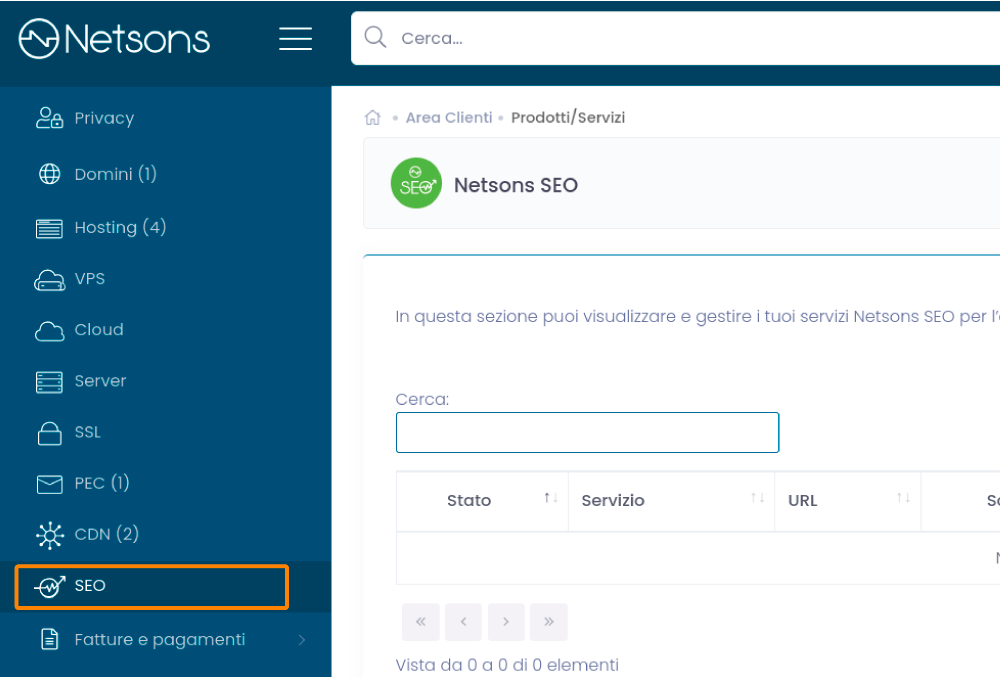Click the Fatture e pagamenti document icon
This screenshot has height=677, width=1000.
[x=49, y=639]
